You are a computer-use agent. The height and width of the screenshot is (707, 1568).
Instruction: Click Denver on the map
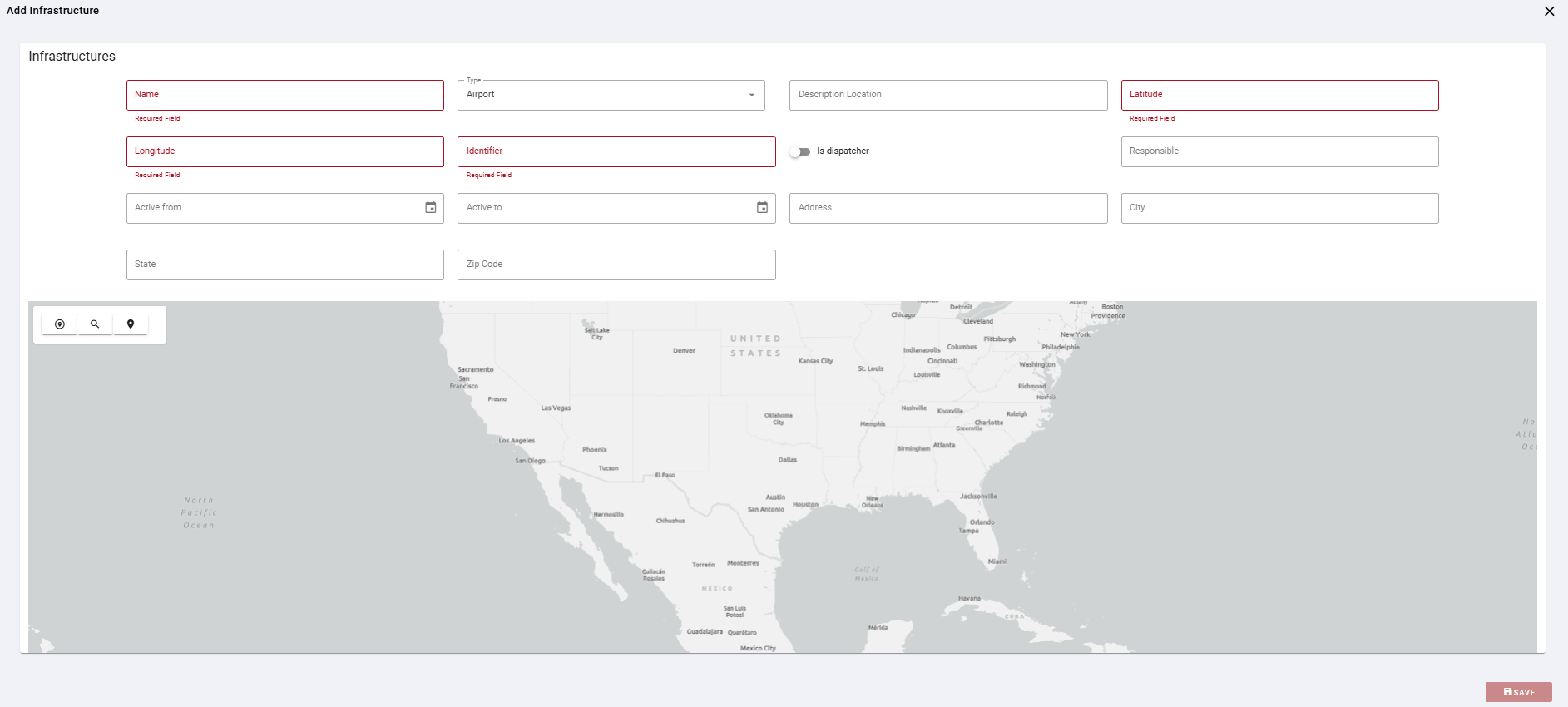[684, 351]
